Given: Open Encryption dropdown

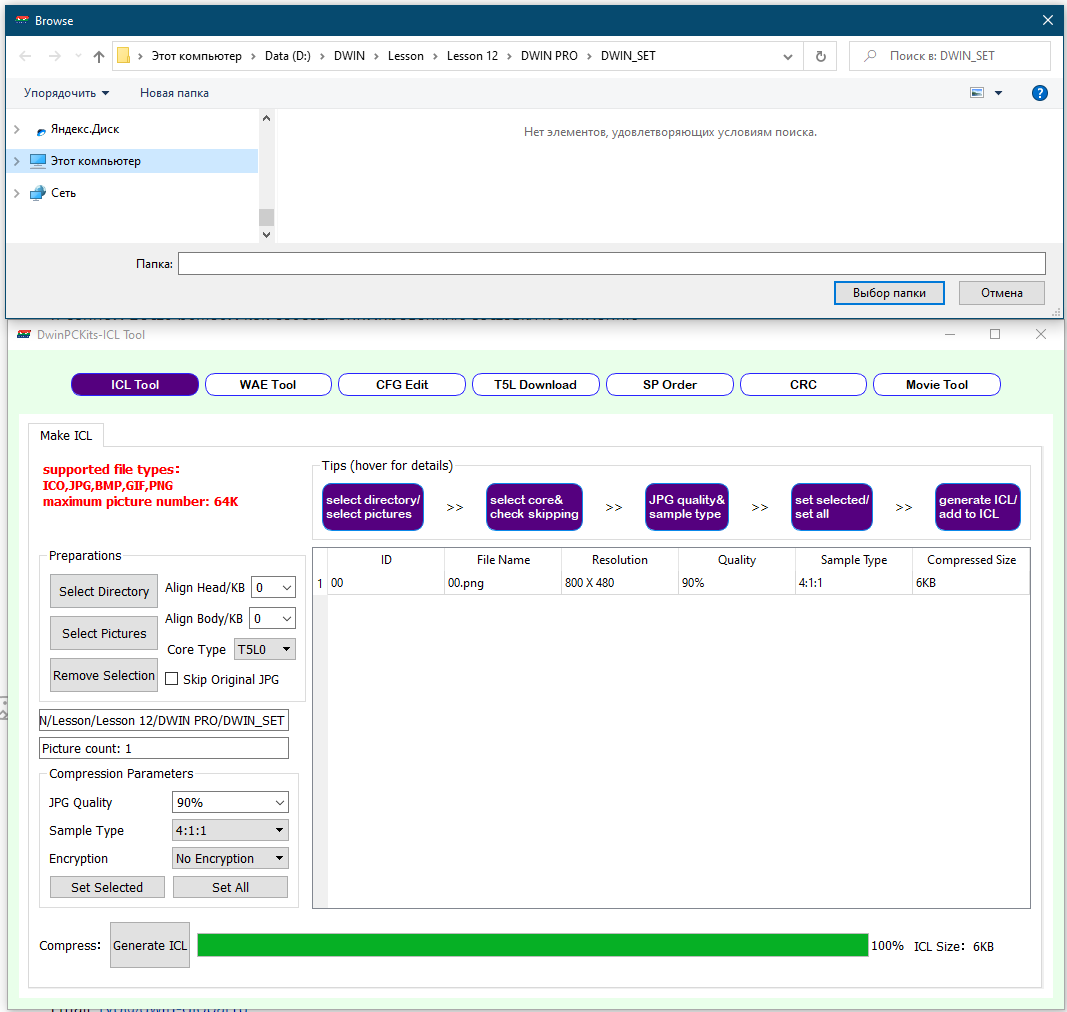Looking at the screenshot, I should (x=230, y=858).
